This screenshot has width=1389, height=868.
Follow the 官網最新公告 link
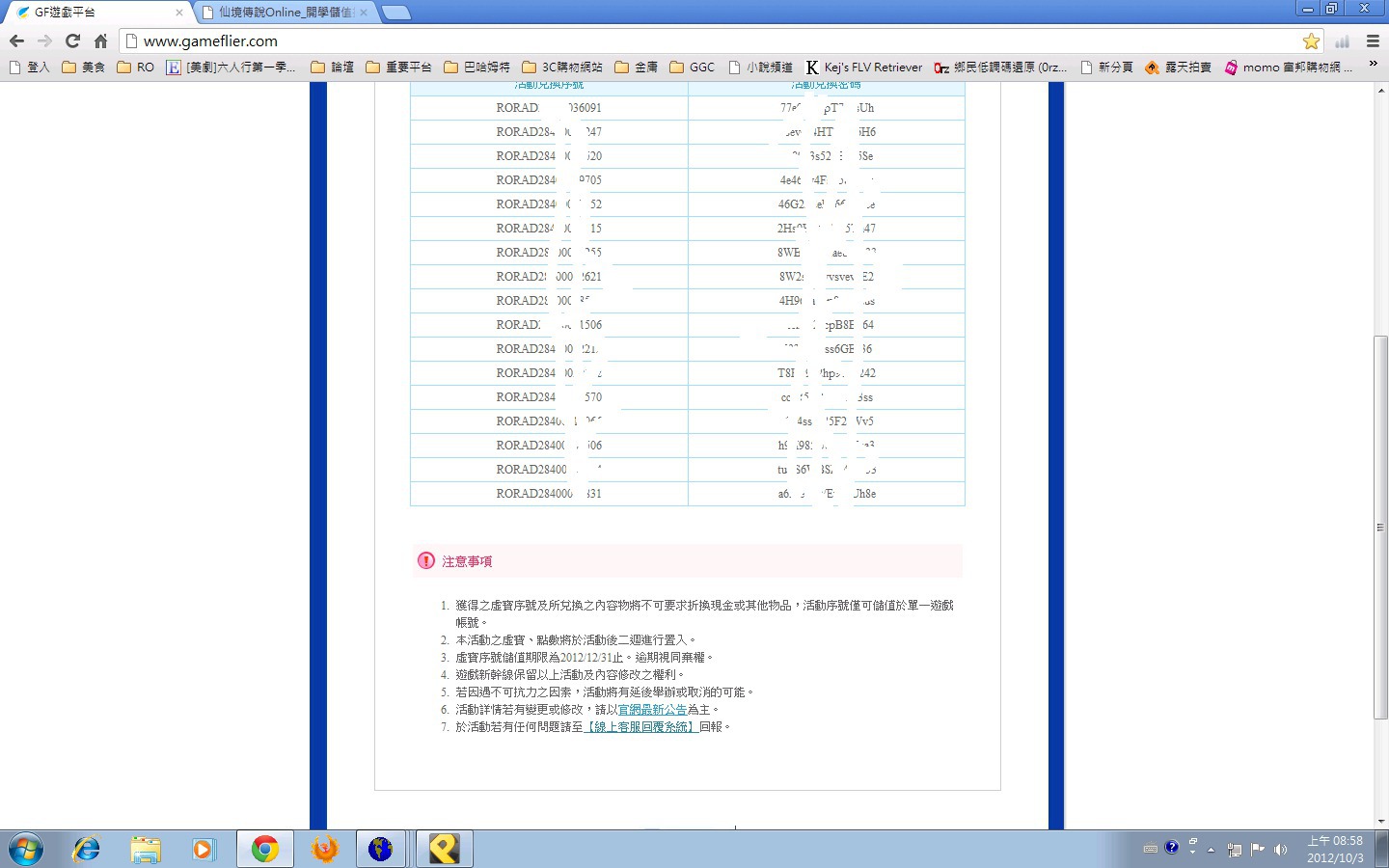(x=652, y=710)
